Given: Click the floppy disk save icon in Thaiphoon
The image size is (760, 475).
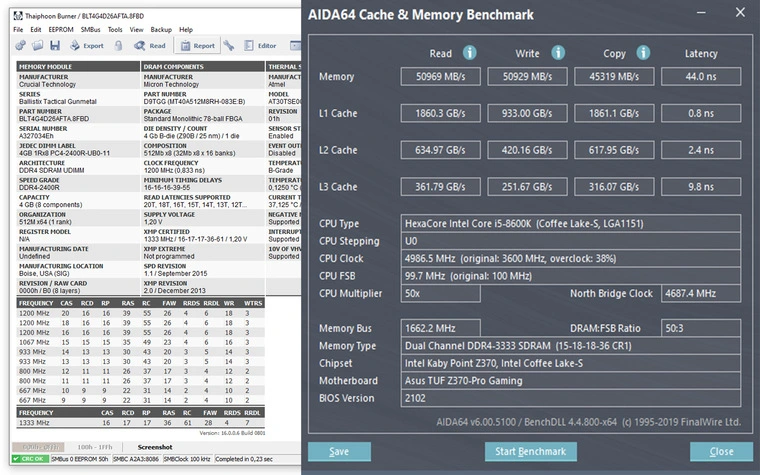Looking at the screenshot, I should [x=55, y=46].
